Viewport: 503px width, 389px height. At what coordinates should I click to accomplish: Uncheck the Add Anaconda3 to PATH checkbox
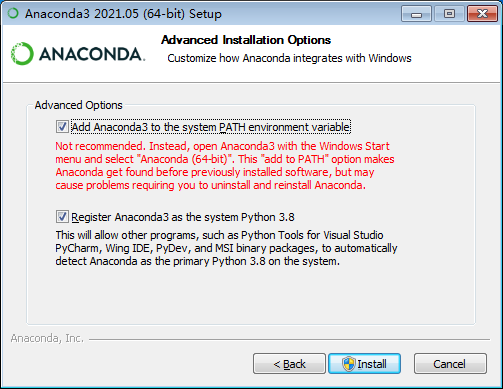click(x=62, y=127)
